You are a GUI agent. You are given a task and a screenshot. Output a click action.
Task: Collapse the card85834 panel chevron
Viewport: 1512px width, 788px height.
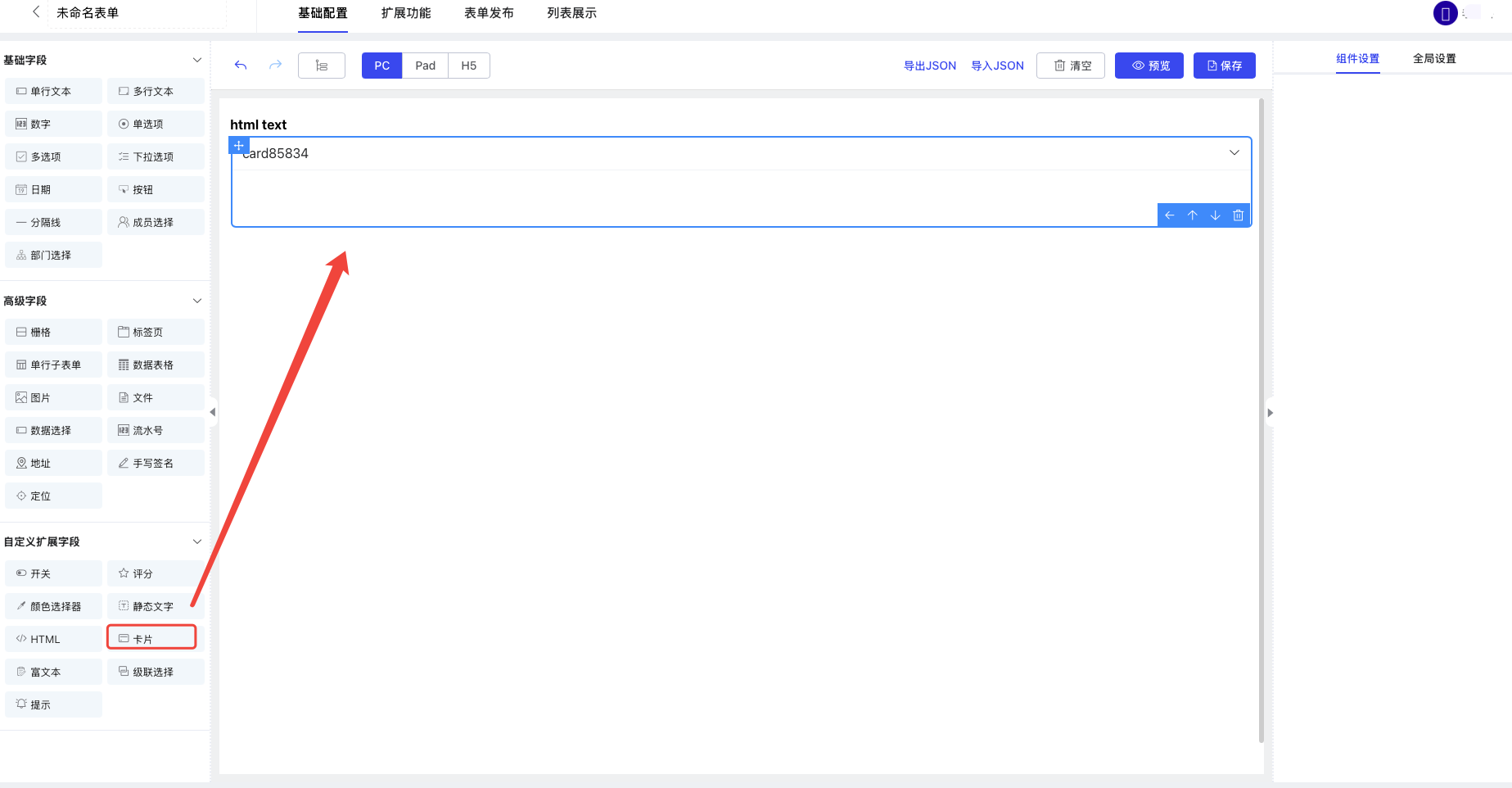point(1234,153)
